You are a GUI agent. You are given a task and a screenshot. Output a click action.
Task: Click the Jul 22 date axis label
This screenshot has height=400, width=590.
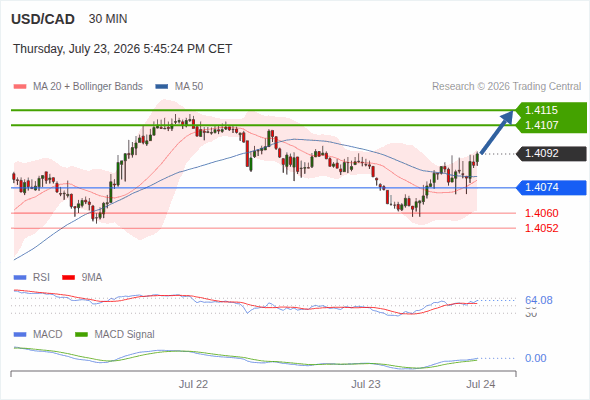click(x=193, y=385)
